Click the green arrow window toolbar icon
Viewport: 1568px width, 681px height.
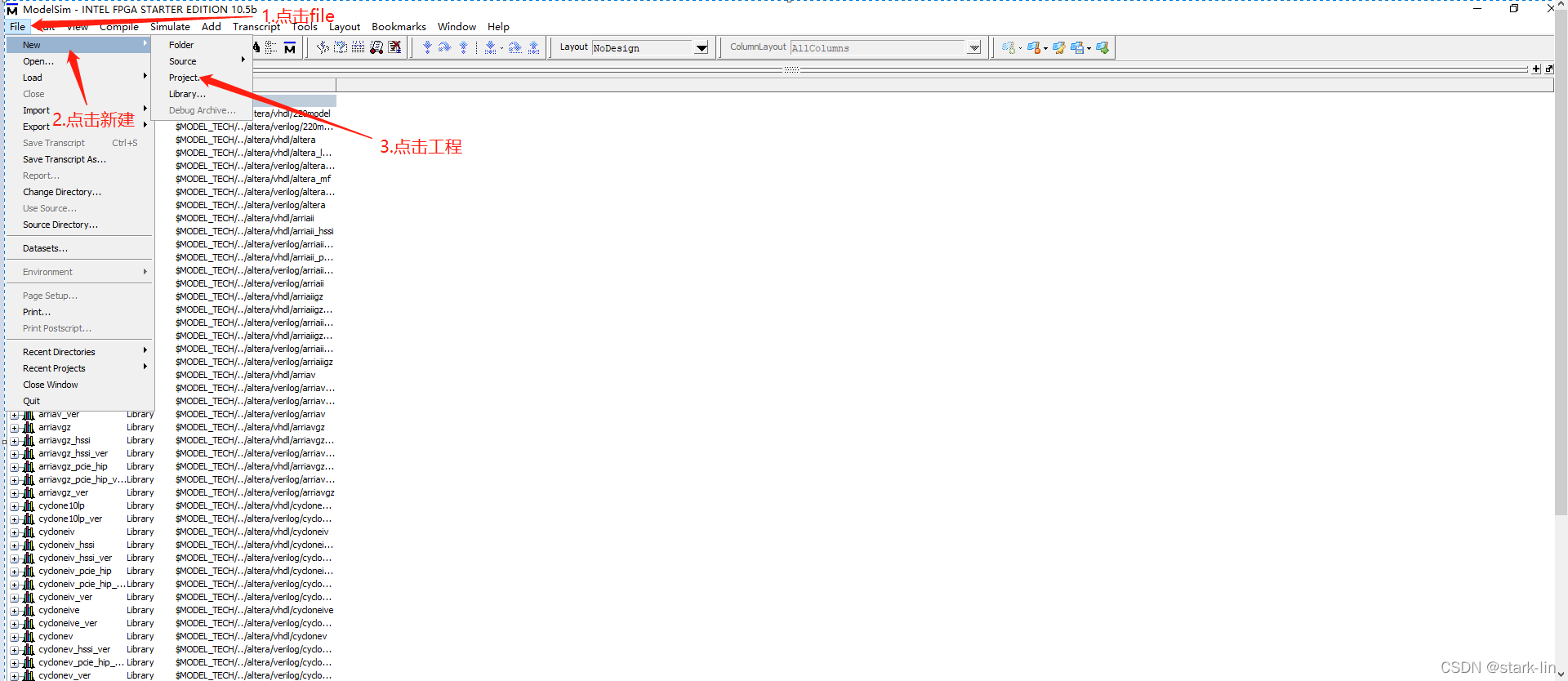[x=1102, y=47]
